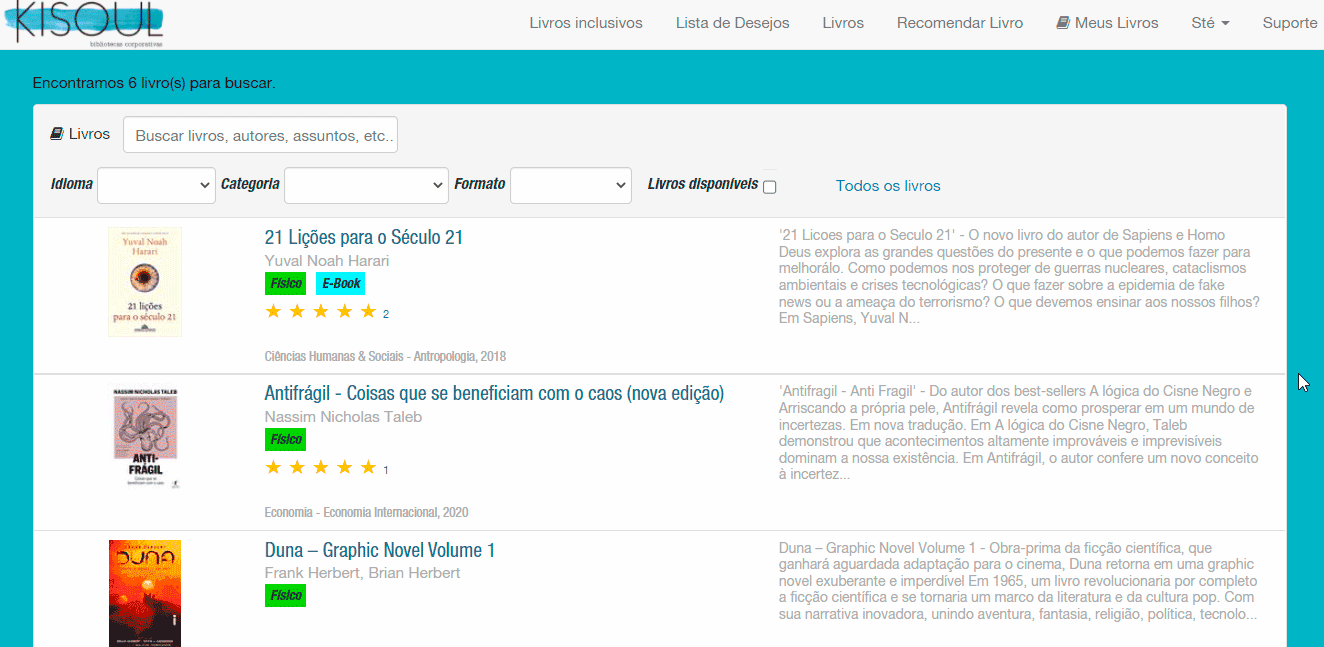1324x647 pixels.
Task: Click author Yuval Noah Harari
Action: [327, 261]
